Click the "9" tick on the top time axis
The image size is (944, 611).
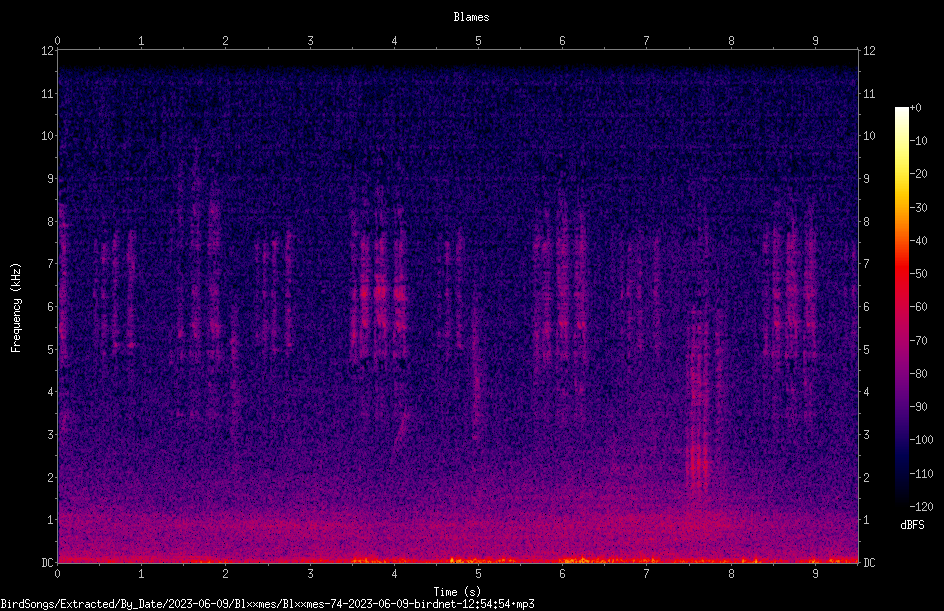(x=815, y=41)
